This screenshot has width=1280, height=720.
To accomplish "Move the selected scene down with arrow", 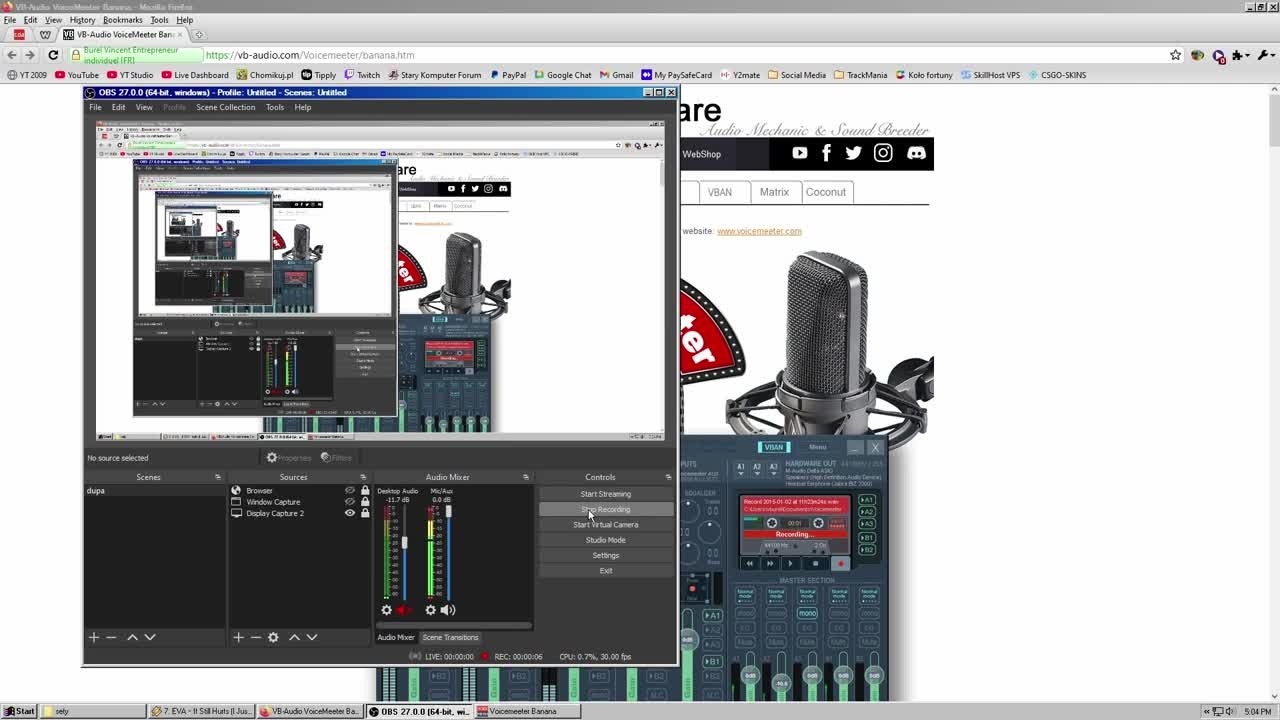I will 150,637.
